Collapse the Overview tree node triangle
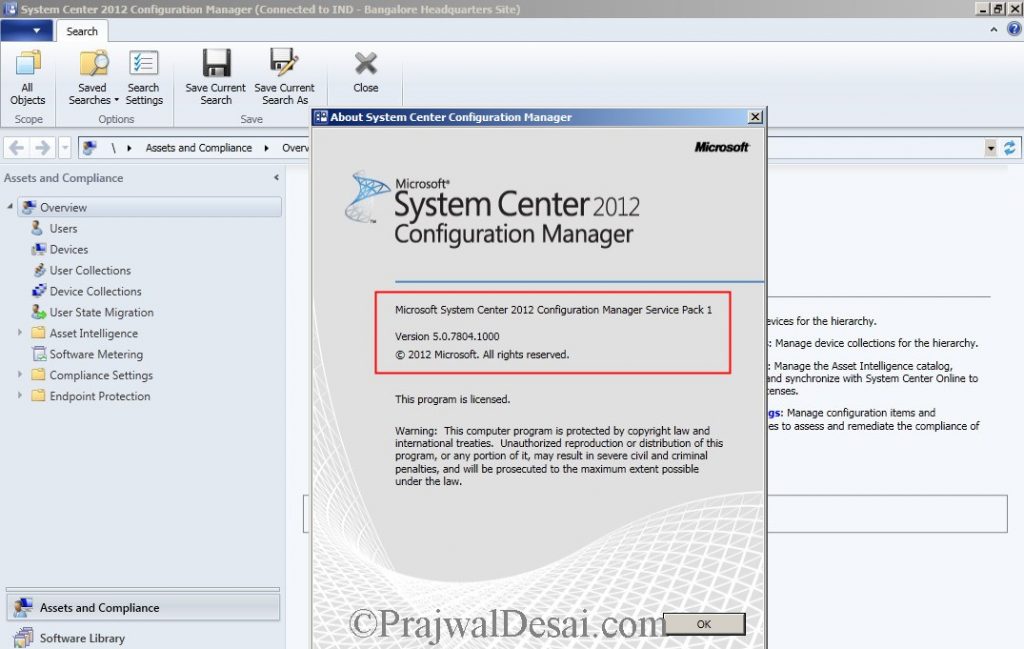The image size is (1024, 649). tap(10, 206)
